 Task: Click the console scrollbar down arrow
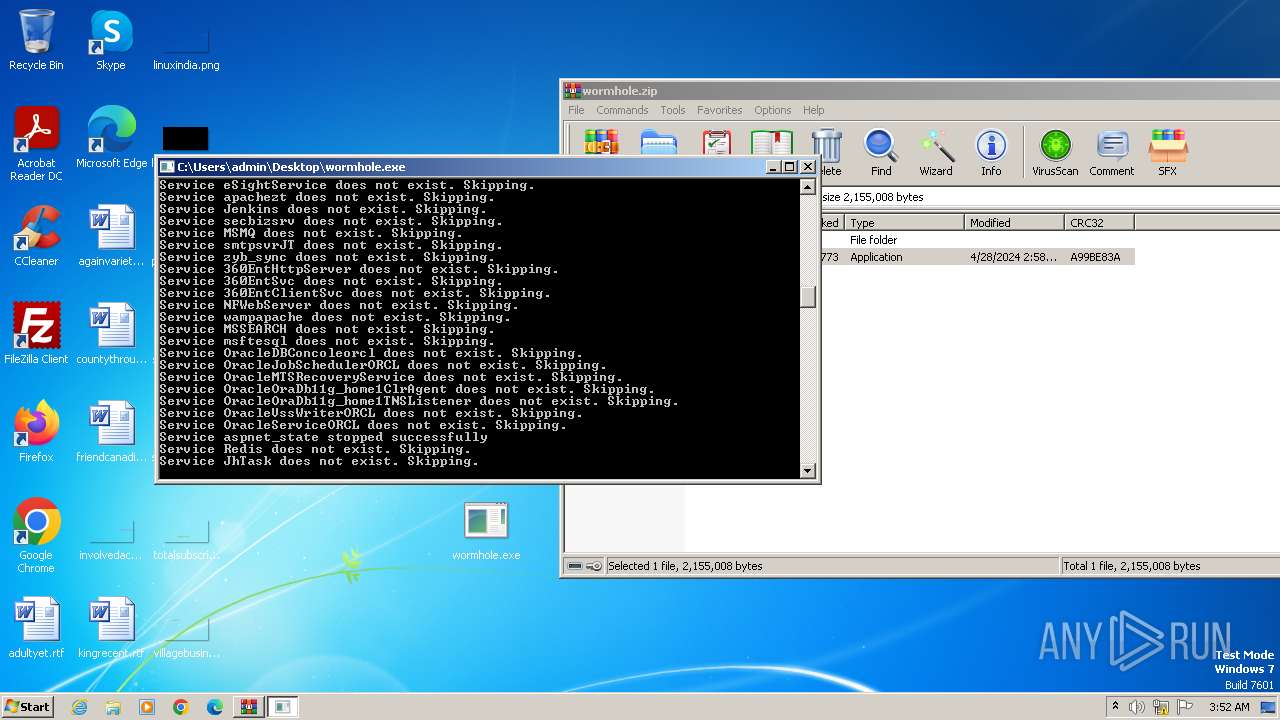[808, 470]
